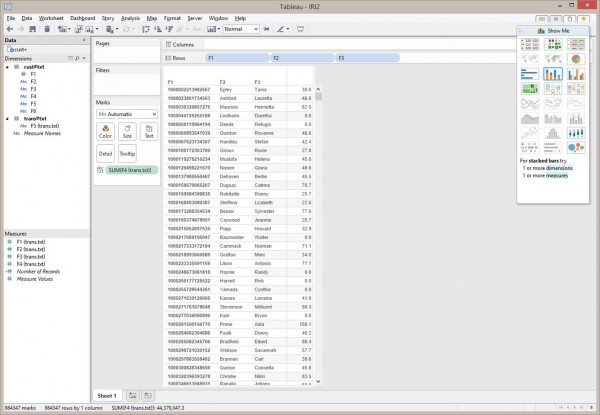Click the Swap rows and columns icon
The image size is (600, 415).
click(x=146, y=29)
